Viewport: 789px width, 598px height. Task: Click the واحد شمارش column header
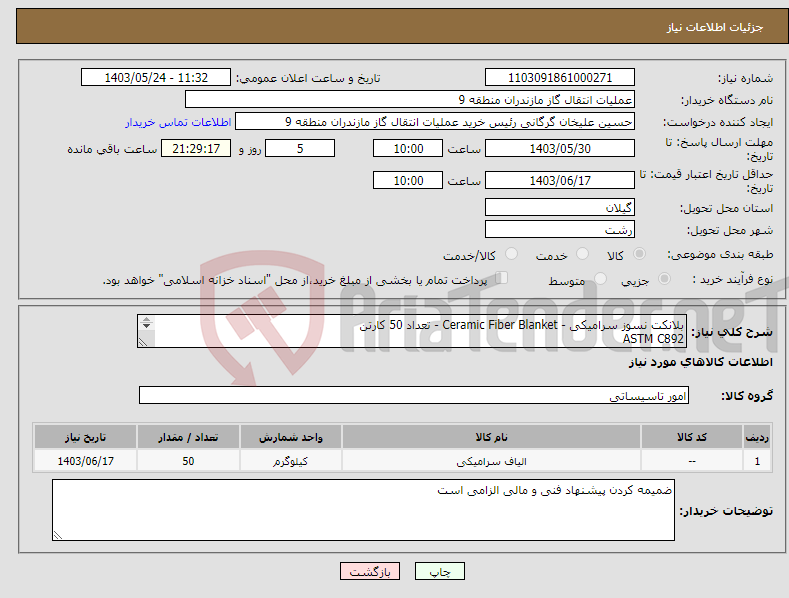290,437
